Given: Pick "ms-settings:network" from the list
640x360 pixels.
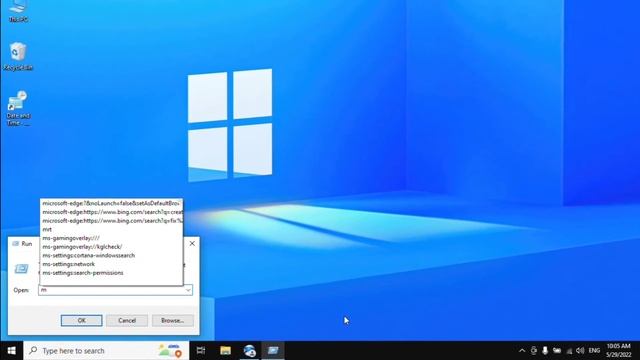Looking at the screenshot, I should tap(111, 264).
